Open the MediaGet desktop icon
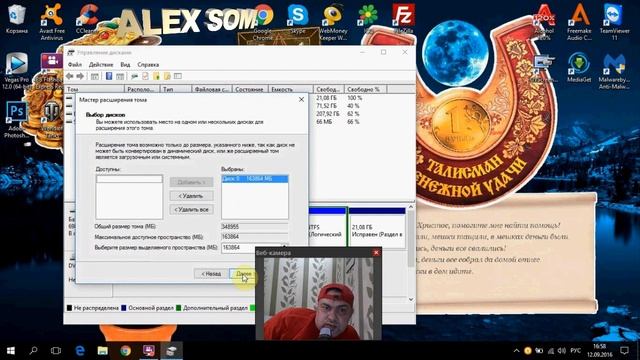 [x=579, y=67]
